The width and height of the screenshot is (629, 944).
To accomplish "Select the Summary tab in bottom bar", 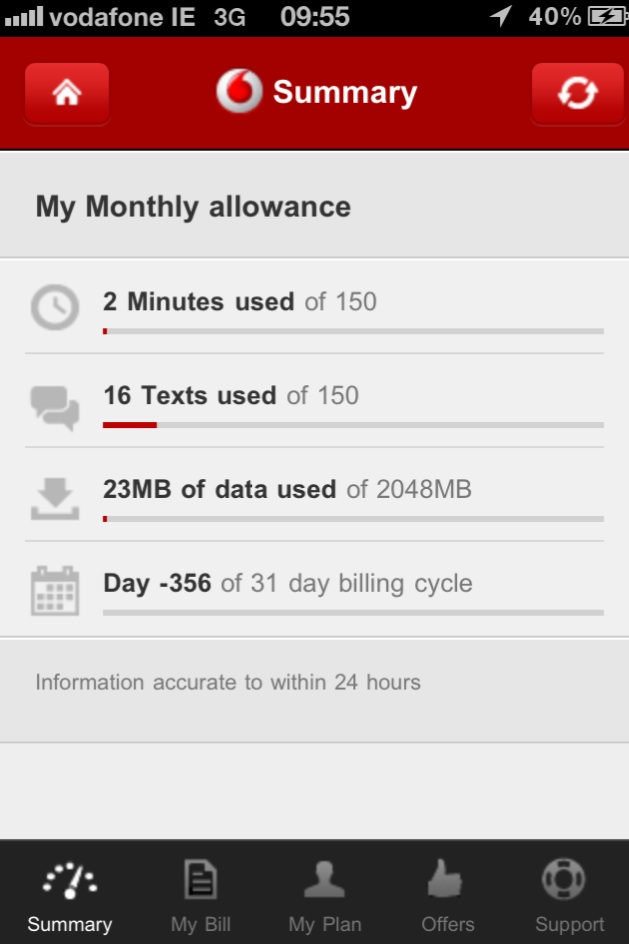I will point(70,893).
